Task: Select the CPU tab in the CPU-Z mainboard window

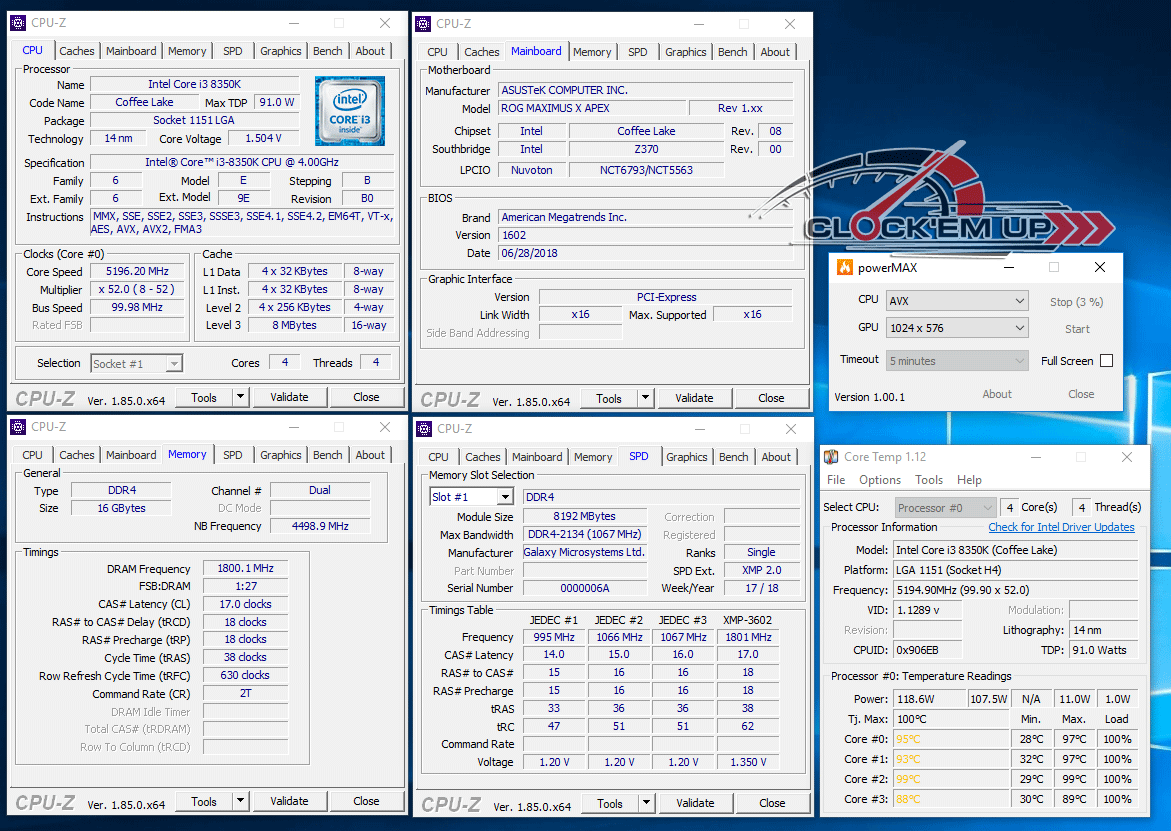Action: pos(438,52)
